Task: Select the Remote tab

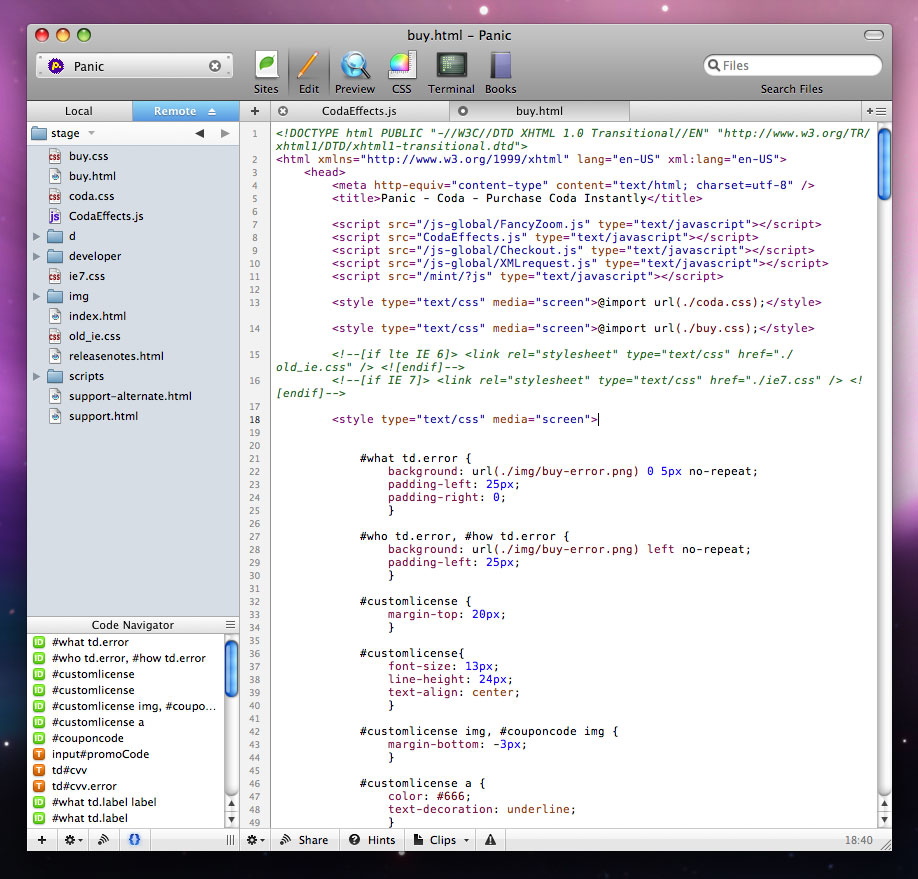Action: pyautogui.click(x=175, y=111)
